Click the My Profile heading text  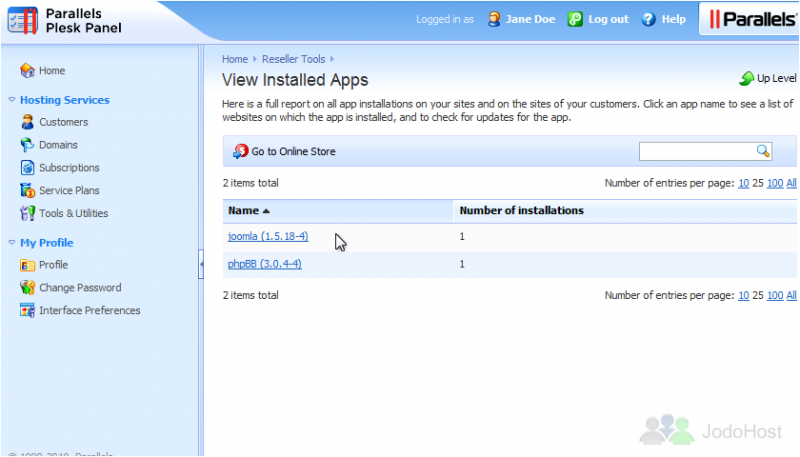[47, 243]
